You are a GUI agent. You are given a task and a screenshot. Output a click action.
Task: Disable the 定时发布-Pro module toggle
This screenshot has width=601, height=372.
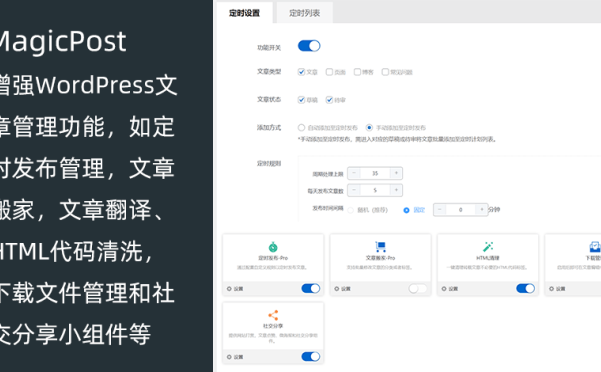pos(310,288)
